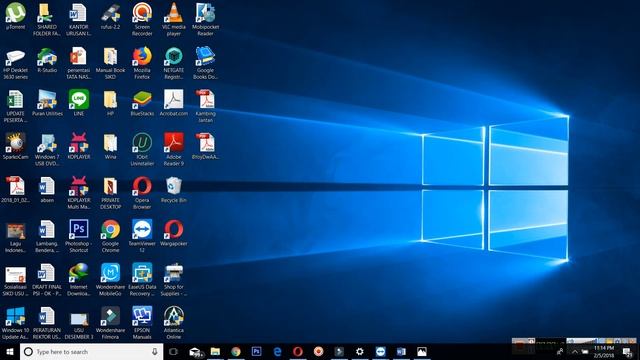Open the Manual Book SIKD folder
The height and width of the screenshot is (360, 640).
tap(110, 63)
